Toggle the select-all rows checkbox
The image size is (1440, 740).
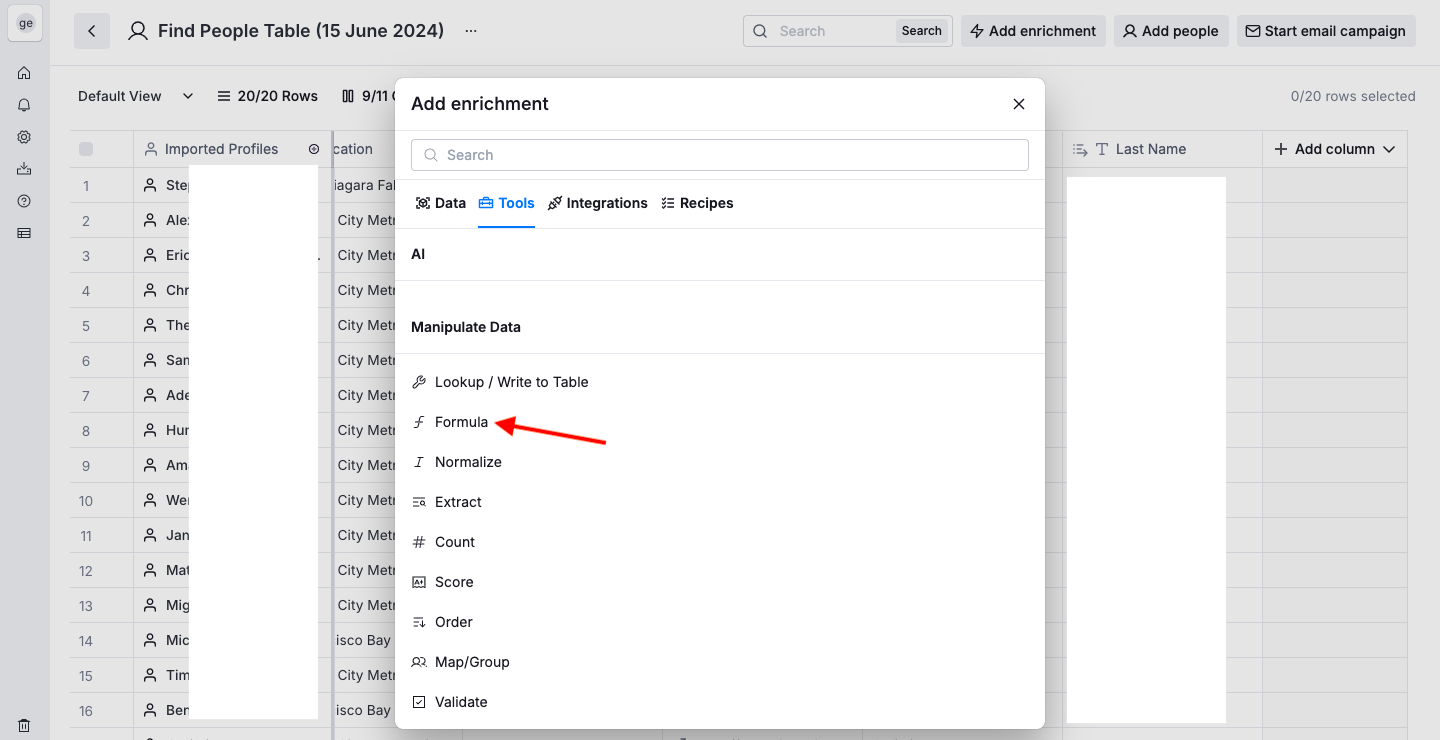(x=86, y=149)
